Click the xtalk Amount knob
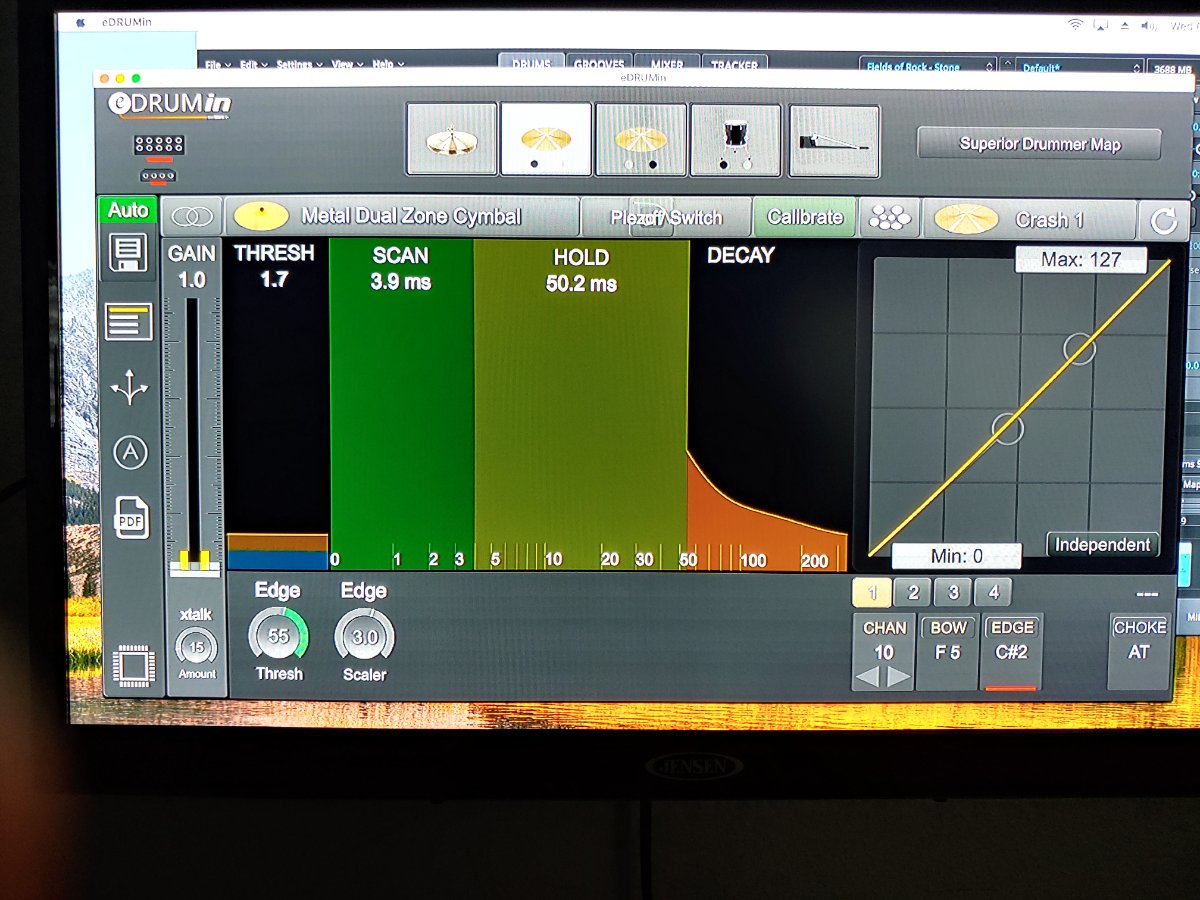The image size is (1200, 900). (x=196, y=647)
